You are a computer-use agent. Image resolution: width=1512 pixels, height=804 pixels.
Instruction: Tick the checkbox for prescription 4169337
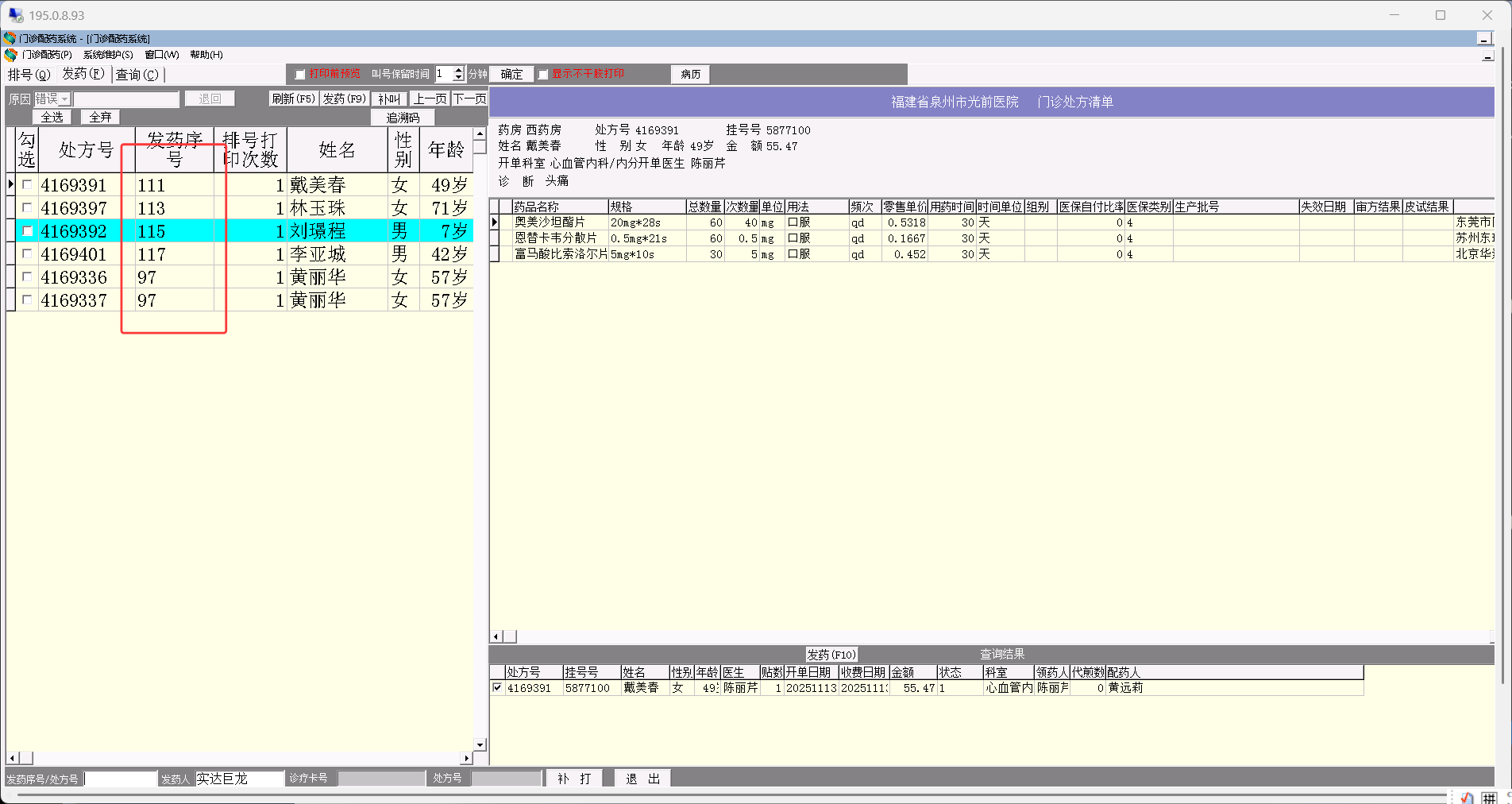click(27, 300)
